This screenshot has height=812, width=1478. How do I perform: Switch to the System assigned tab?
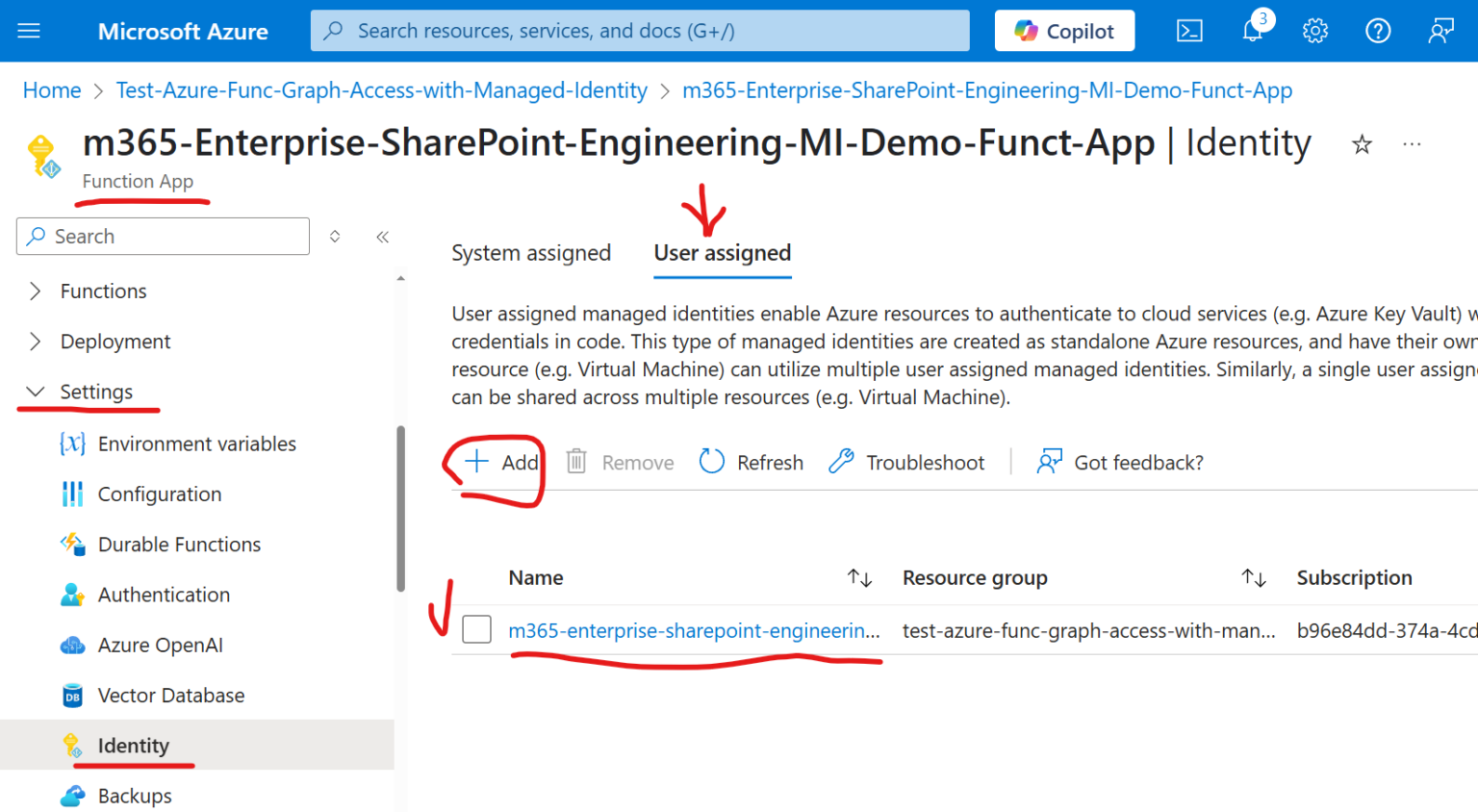(x=531, y=252)
